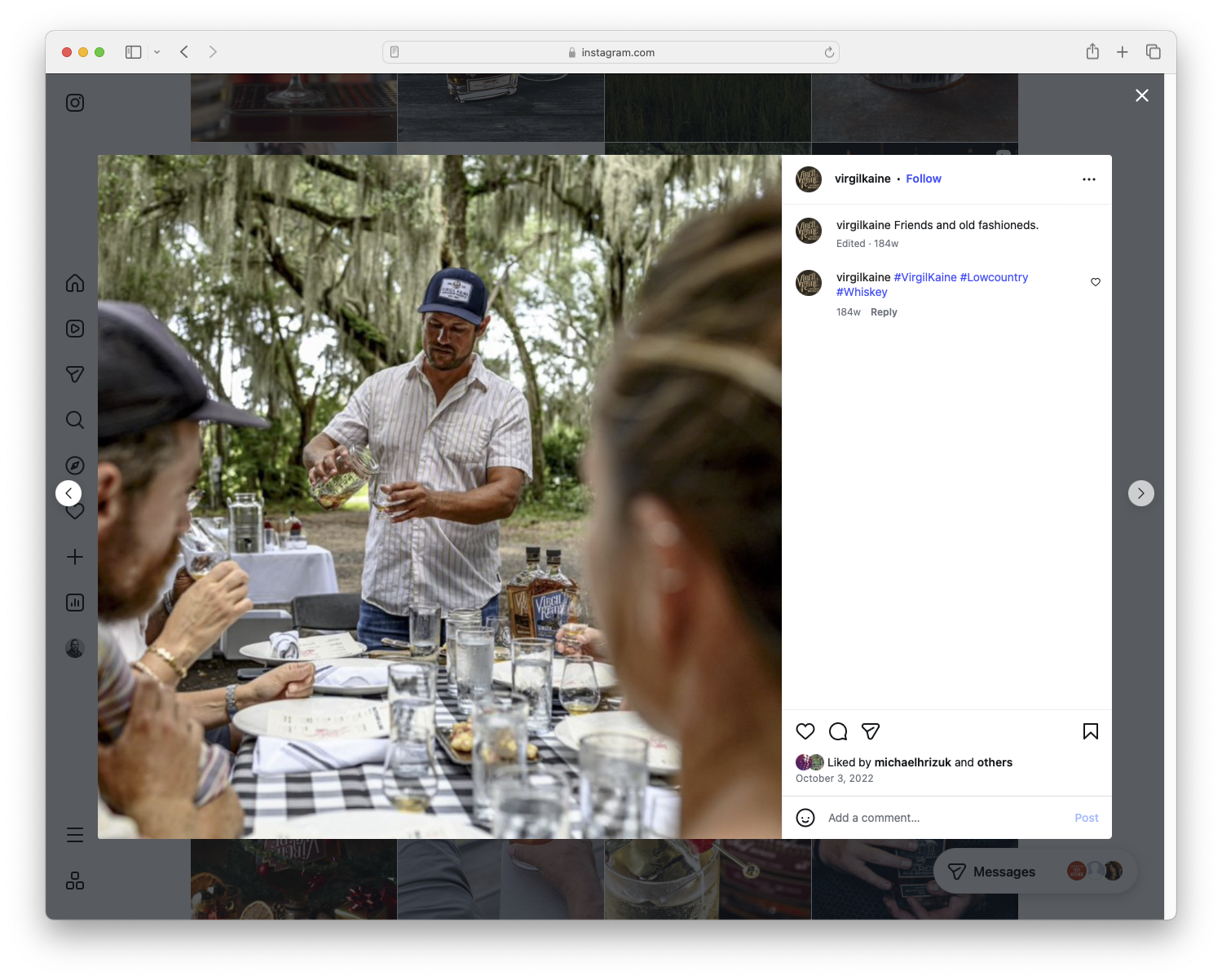
Task: Like the hashtag comment's small heart
Action: 1095,282
